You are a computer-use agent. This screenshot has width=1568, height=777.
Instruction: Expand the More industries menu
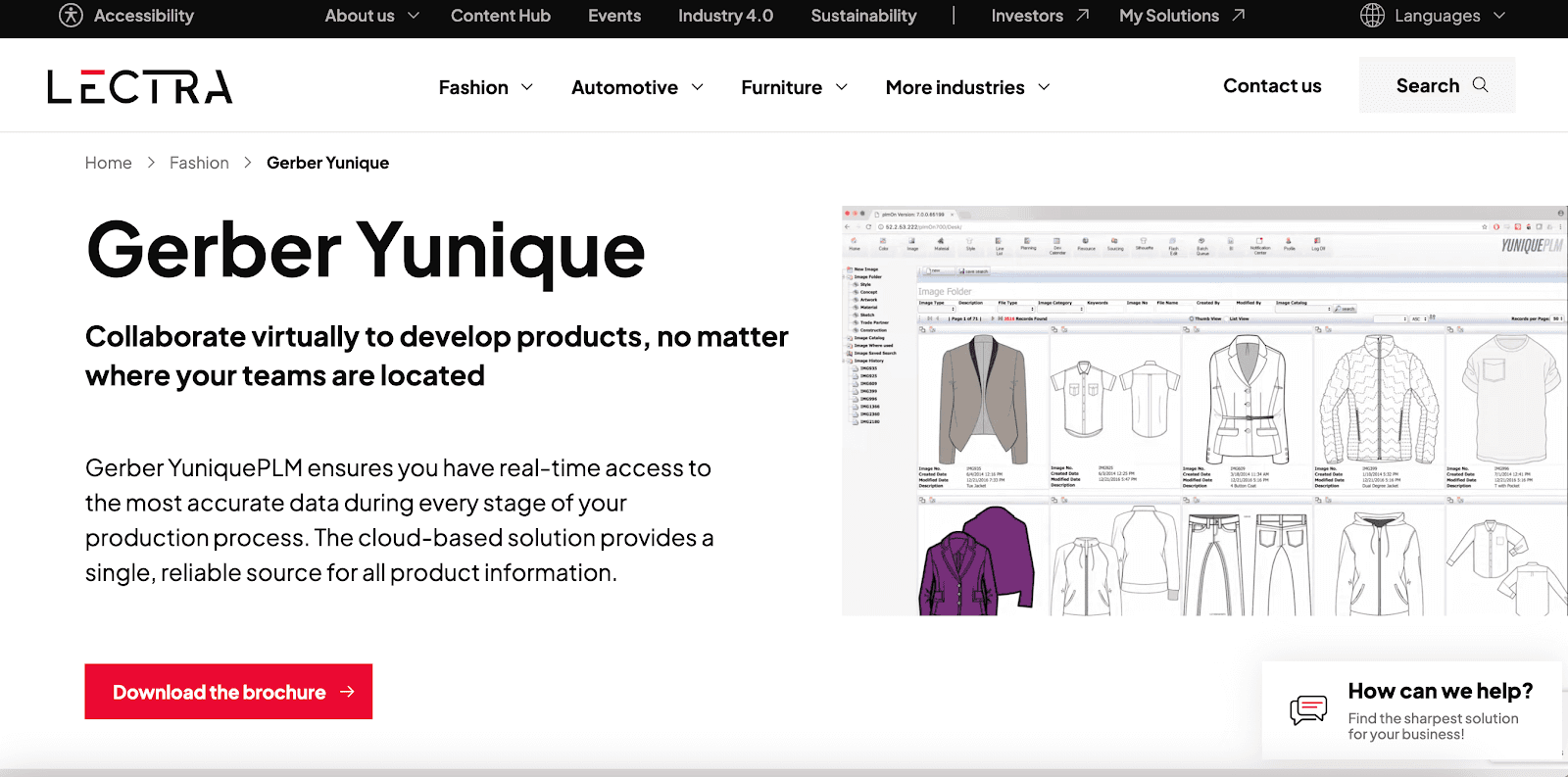967,87
